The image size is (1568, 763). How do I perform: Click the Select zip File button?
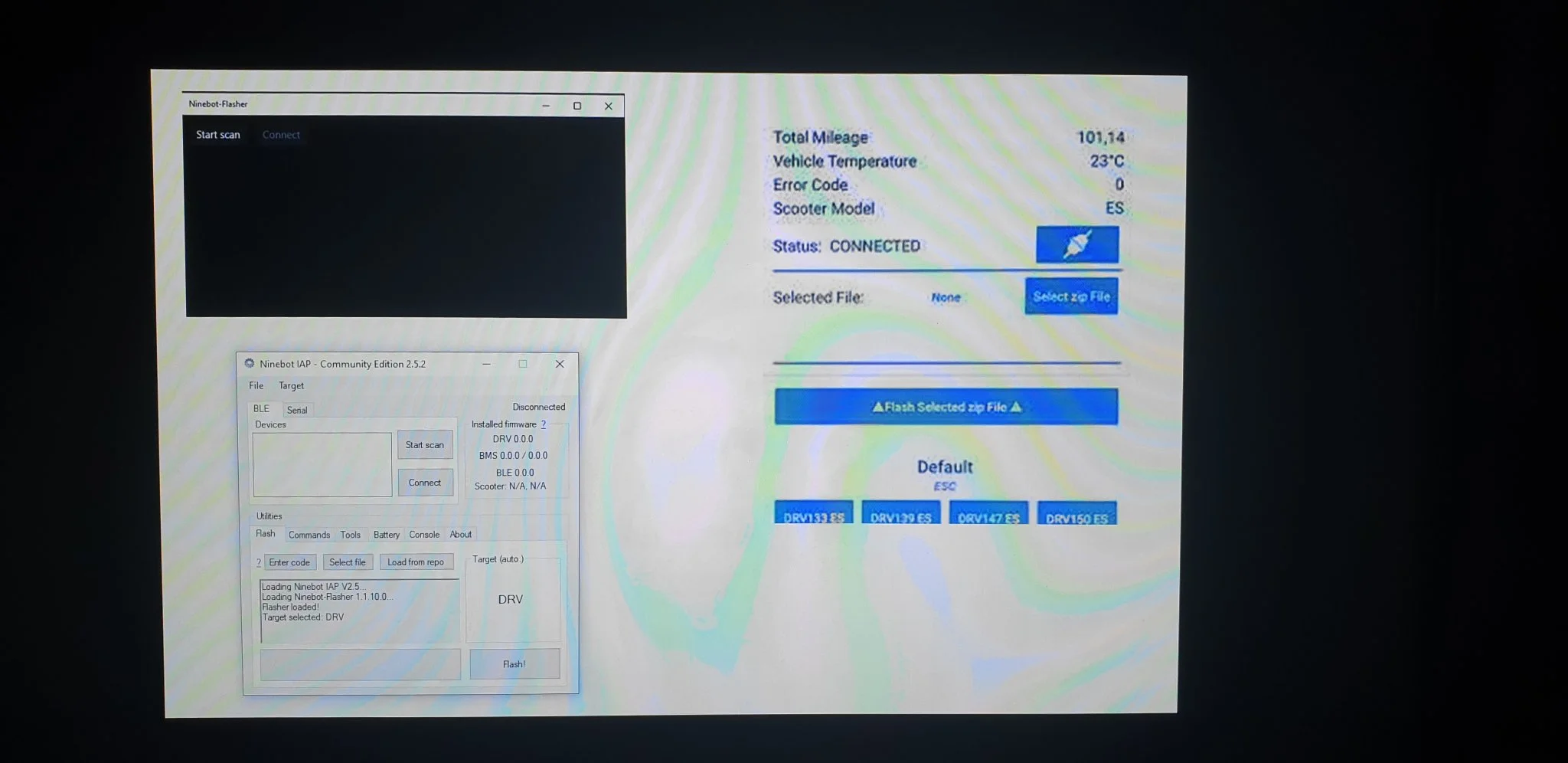pyautogui.click(x=1071, y=296)
